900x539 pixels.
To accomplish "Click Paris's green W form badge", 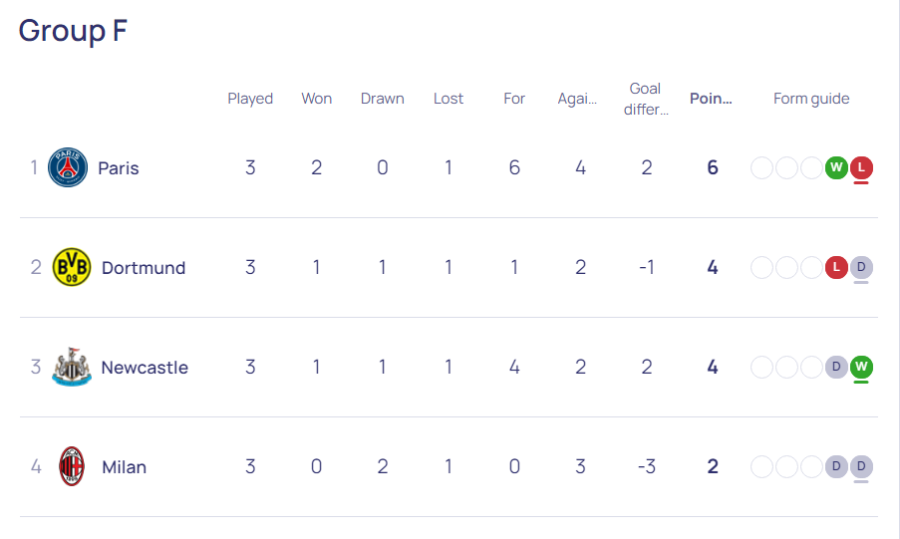I will tap(836, 168).
